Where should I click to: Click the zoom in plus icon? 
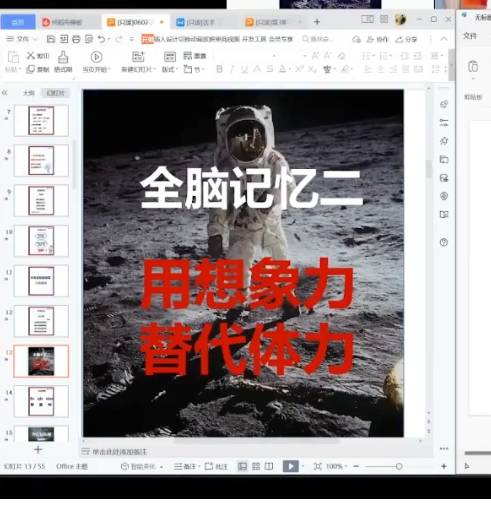coord(444,466)
